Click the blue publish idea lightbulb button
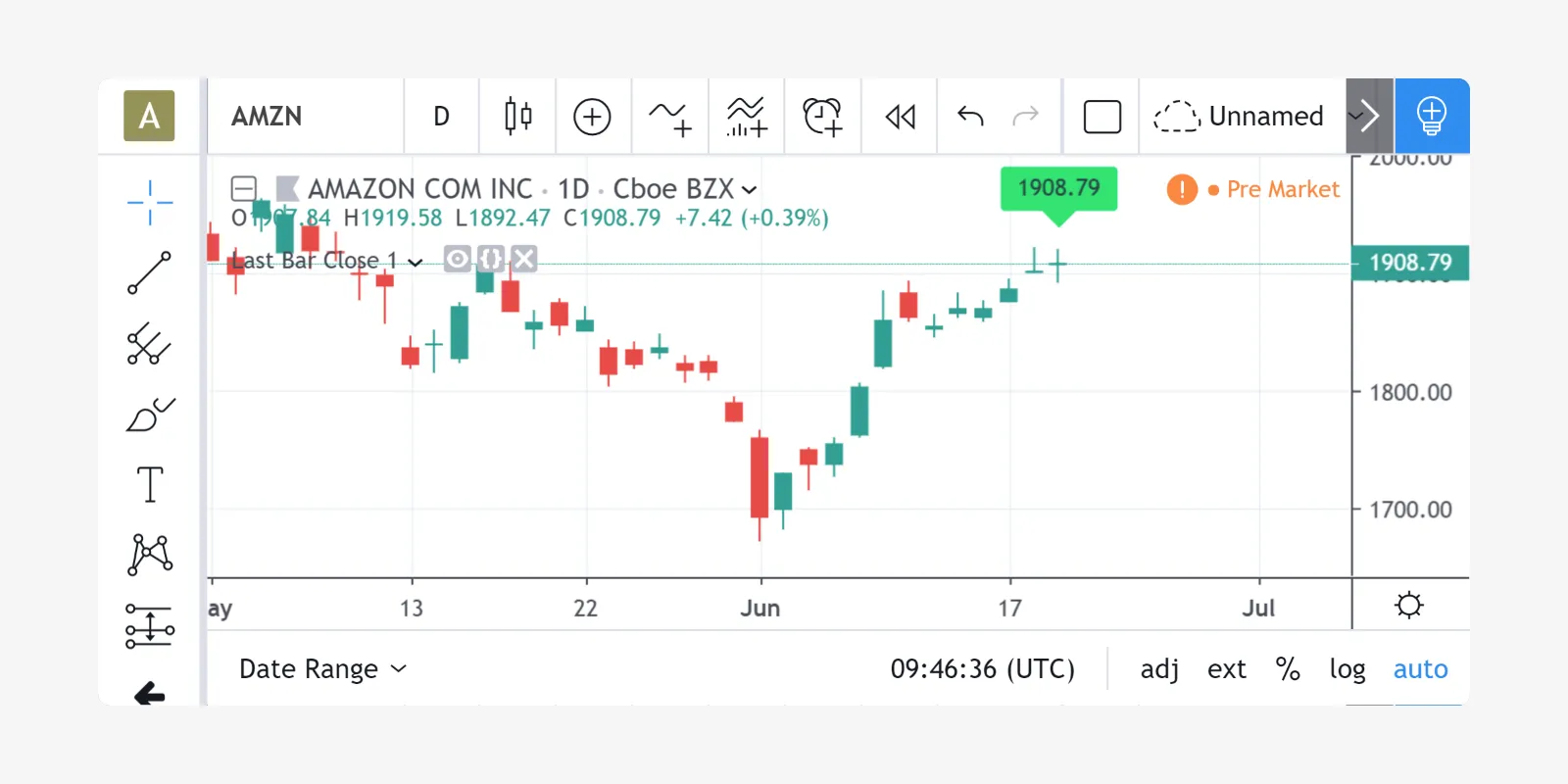The width and height of the screenshot is (1568, 784). click(x=1431, y=117)
